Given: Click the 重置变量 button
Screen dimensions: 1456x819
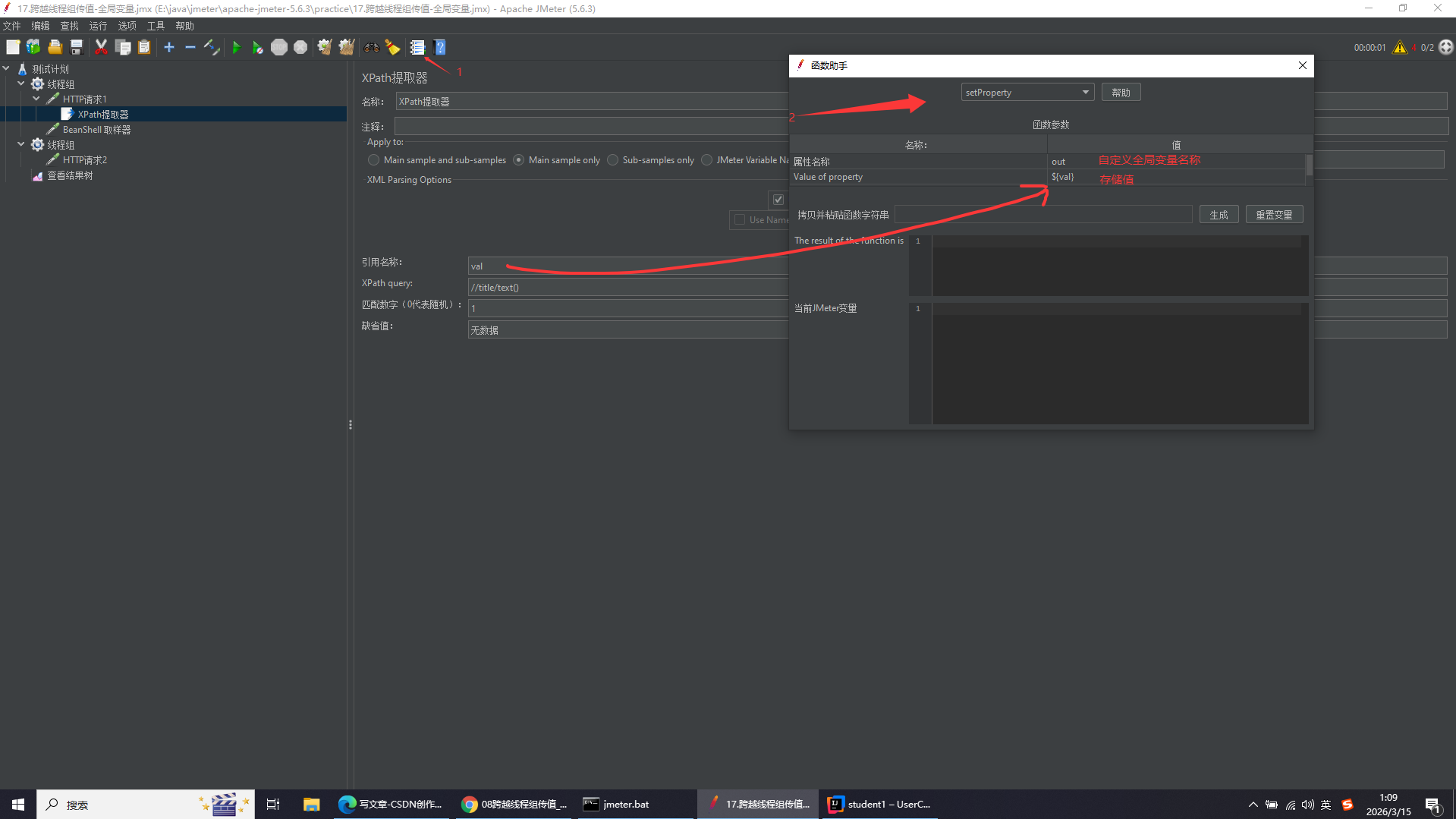Looking at the screenshot, I should 1274,215.
